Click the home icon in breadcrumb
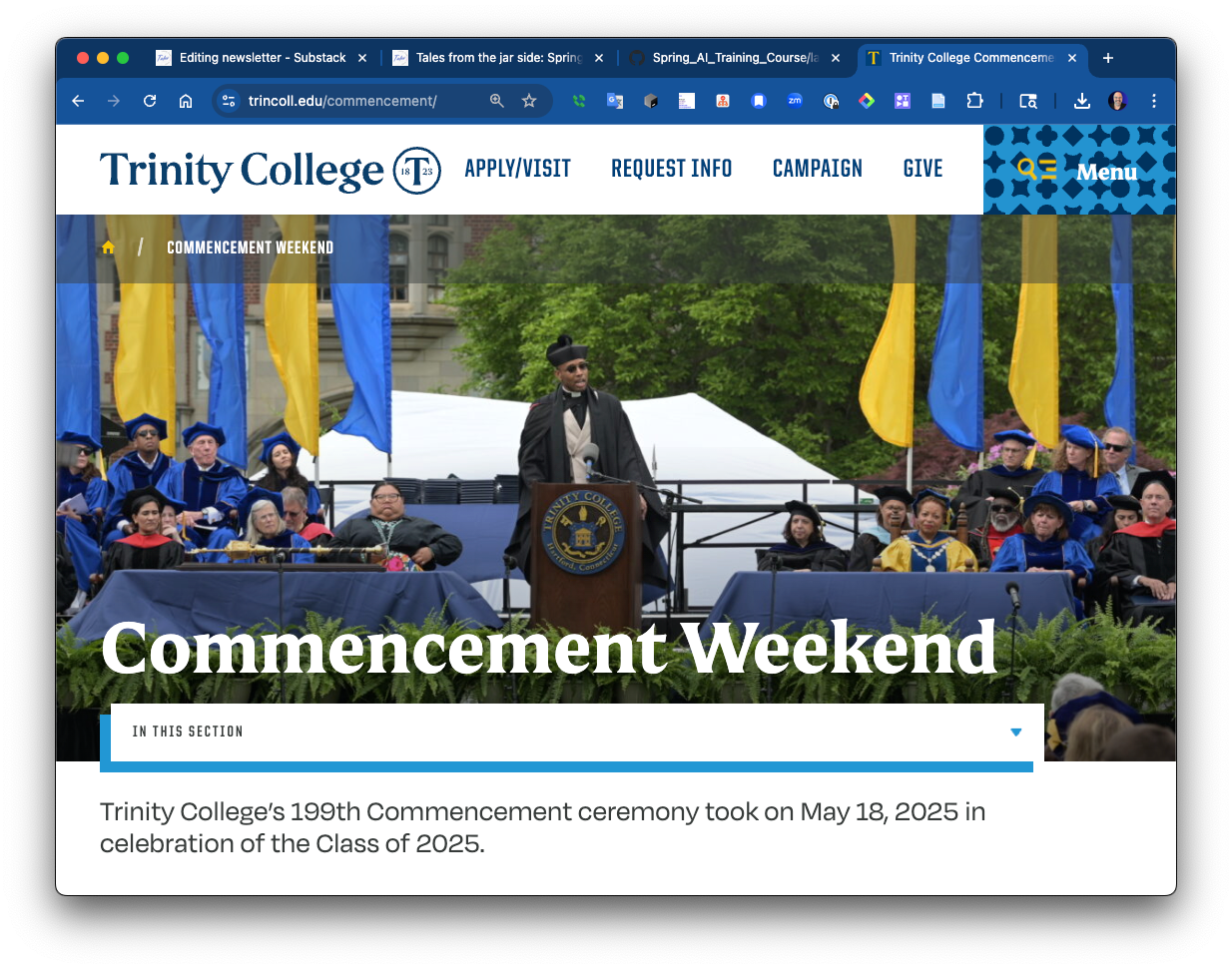The width and height of the screenshot is (1232, 969). point(108,247)
